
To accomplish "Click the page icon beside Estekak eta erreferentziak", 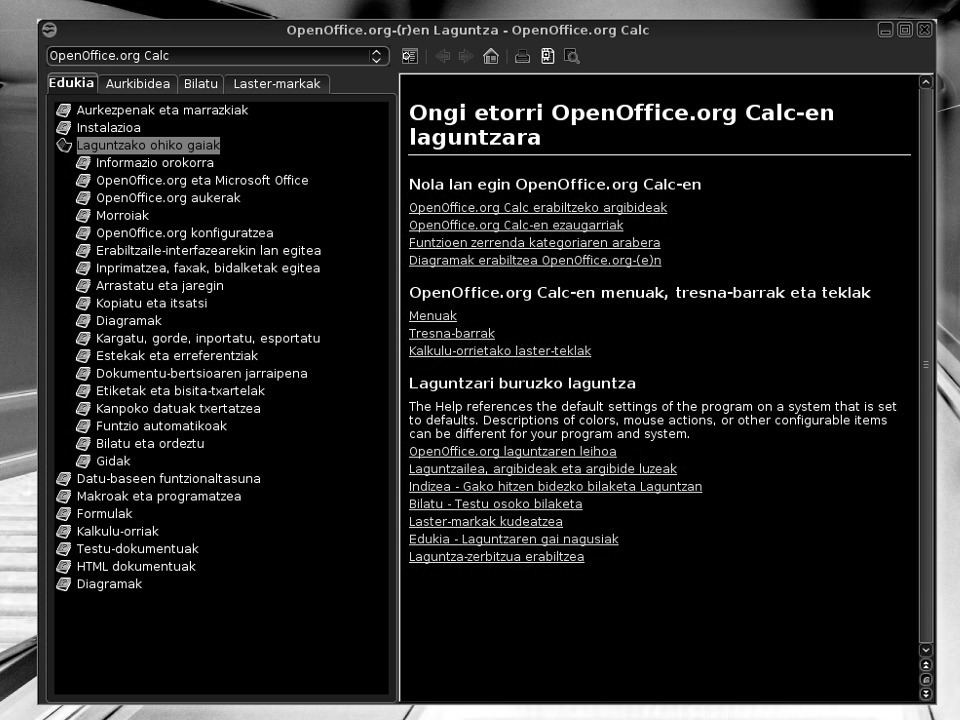I will click(83, 356).
